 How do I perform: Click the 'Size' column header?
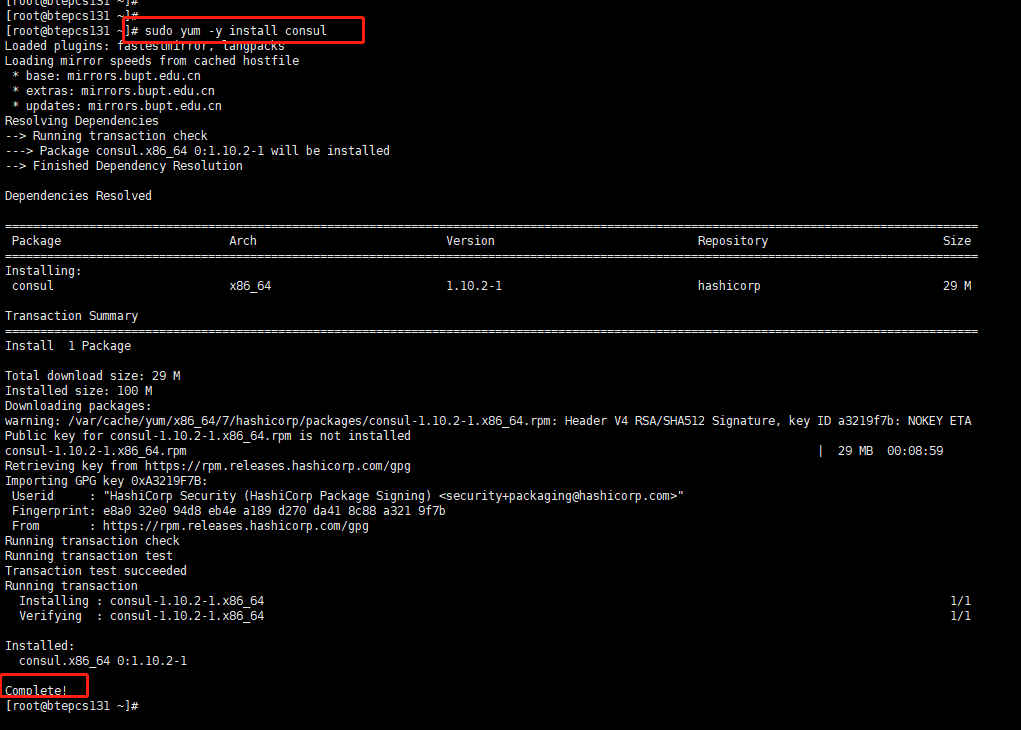point(957,240)
